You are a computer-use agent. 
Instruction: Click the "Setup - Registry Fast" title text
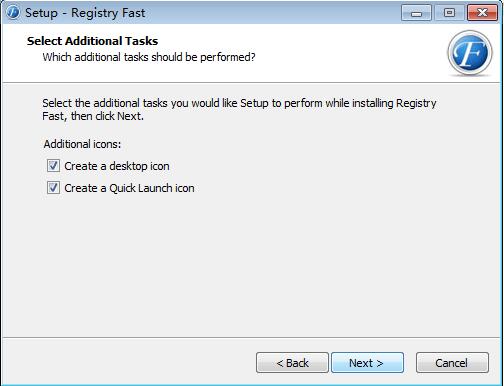click(85, 13)
